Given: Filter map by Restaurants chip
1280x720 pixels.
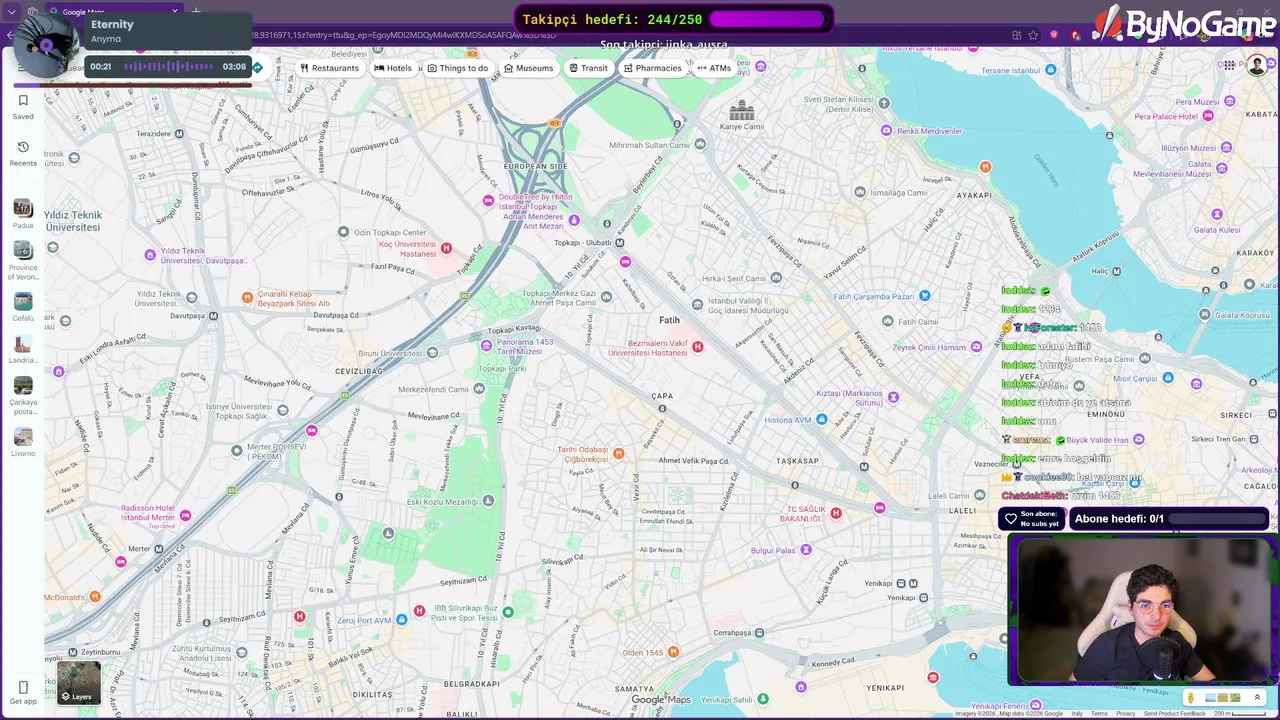Looking at the screenshot, I should [x=329, y=68].
